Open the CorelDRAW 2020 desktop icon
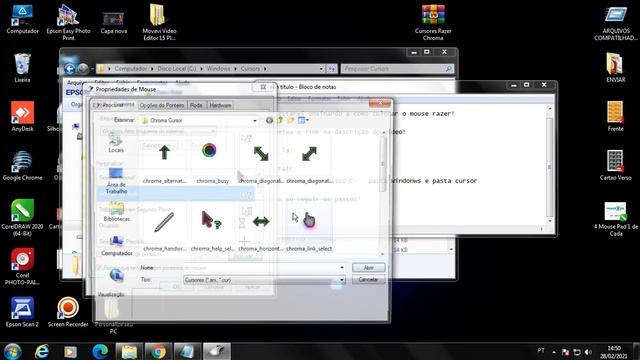The width and height of the screenshot is (640, 360). [22, 218]
